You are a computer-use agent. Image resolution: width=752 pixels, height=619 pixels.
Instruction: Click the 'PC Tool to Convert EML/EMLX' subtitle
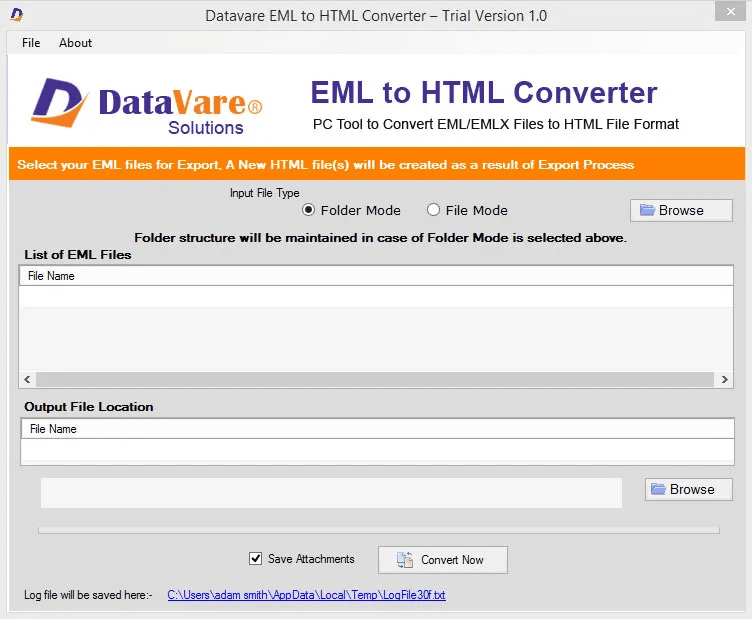495,124
